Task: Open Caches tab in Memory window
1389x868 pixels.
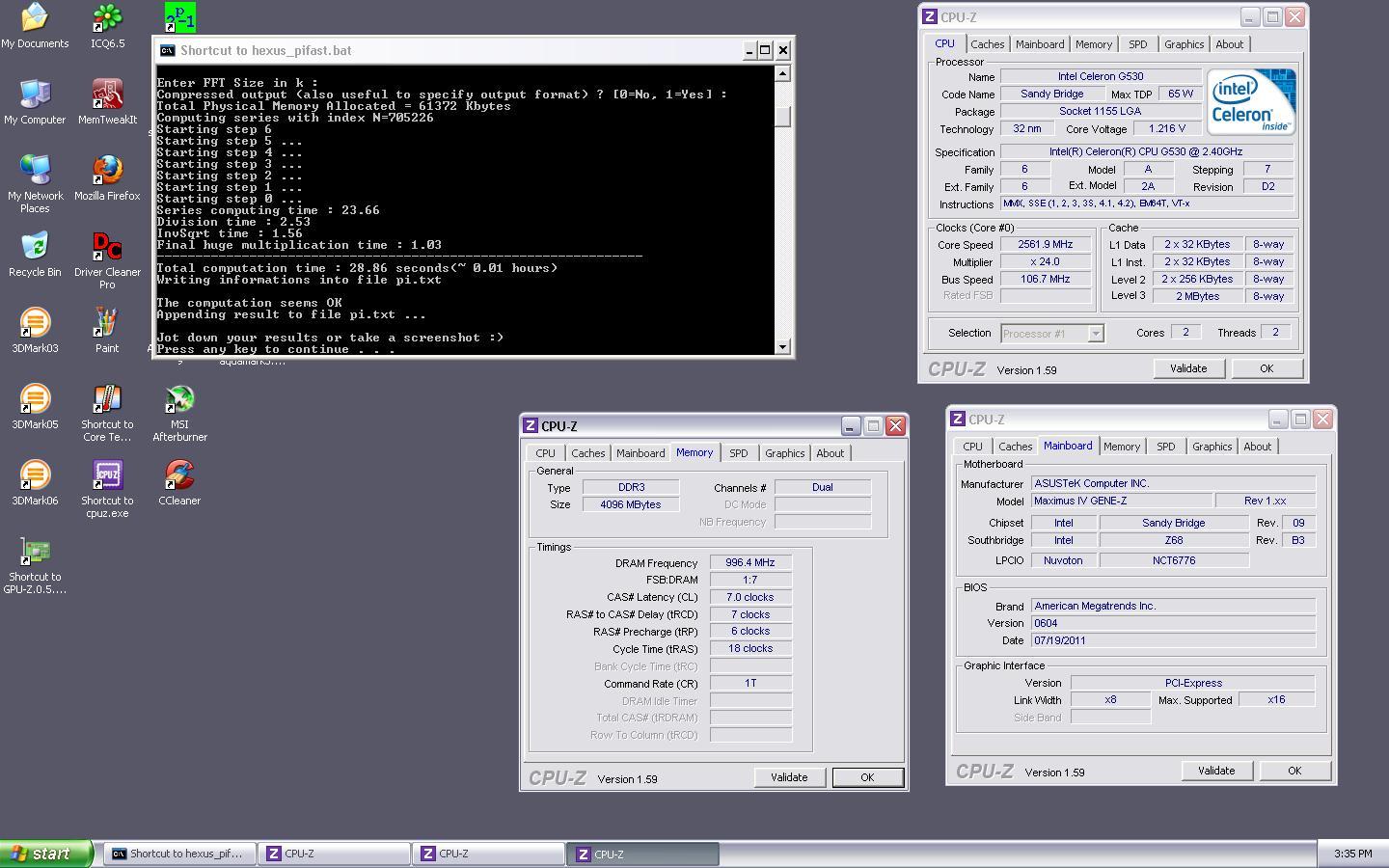Action: point(587,453)
